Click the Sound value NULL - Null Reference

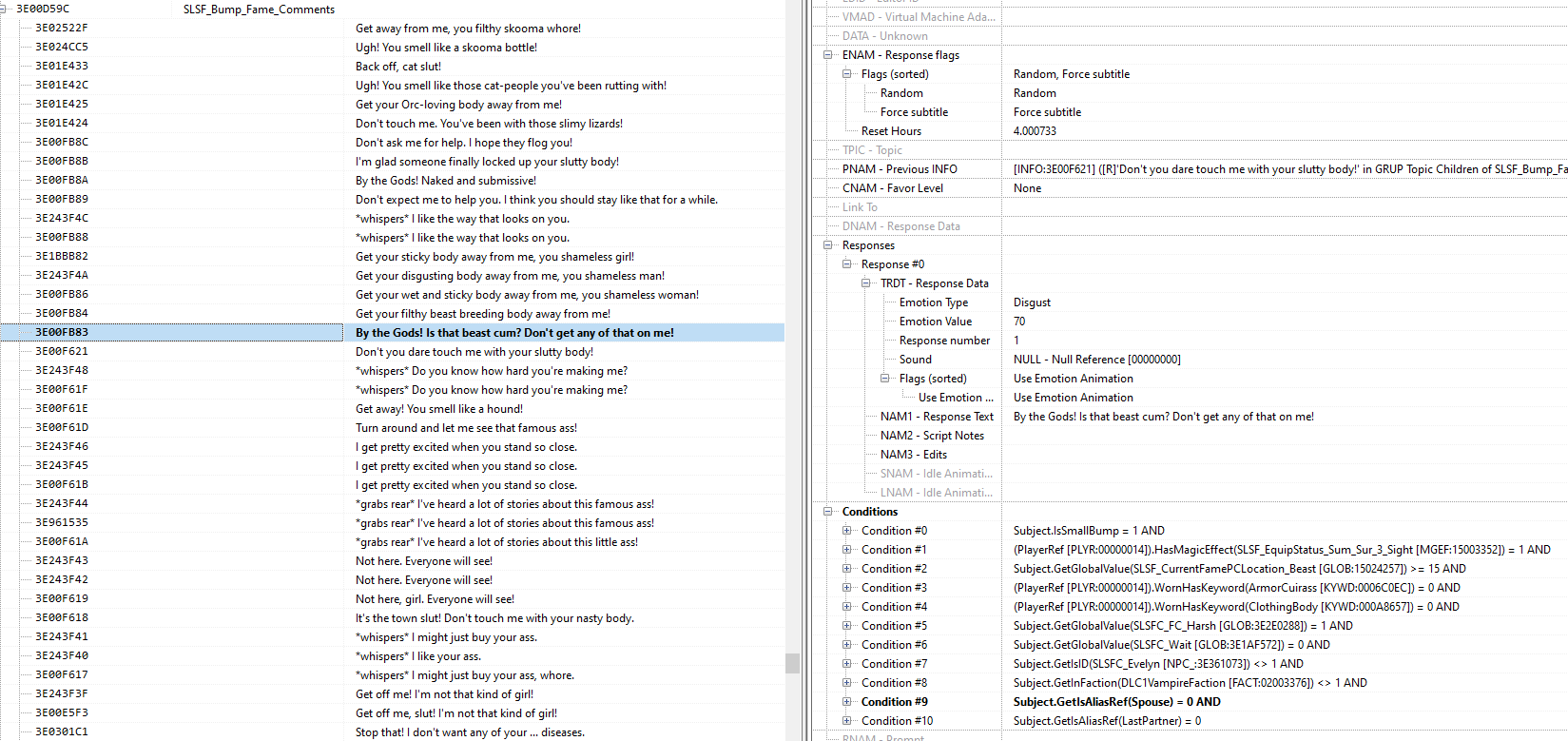click(x=1096, y=360)
